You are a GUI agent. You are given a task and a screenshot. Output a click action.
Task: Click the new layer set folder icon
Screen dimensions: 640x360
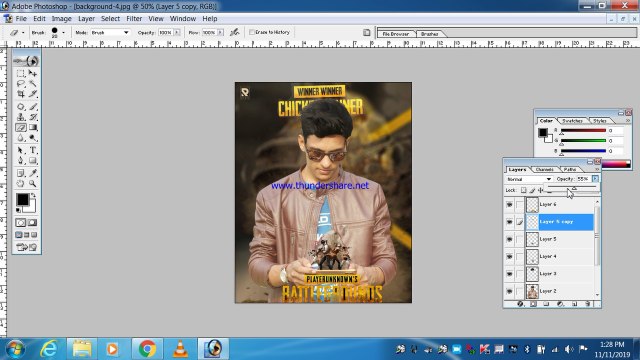547,304
